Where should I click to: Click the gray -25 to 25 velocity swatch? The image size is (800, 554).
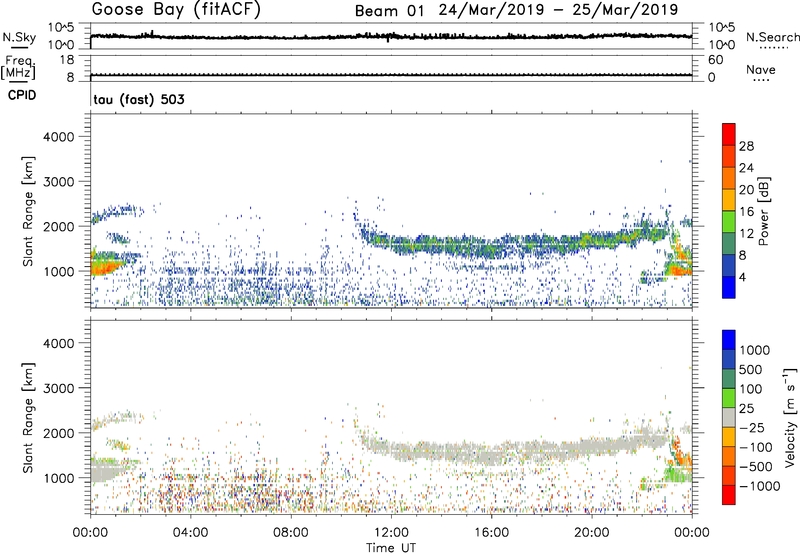pyautogui.click(x=729, y=418)
